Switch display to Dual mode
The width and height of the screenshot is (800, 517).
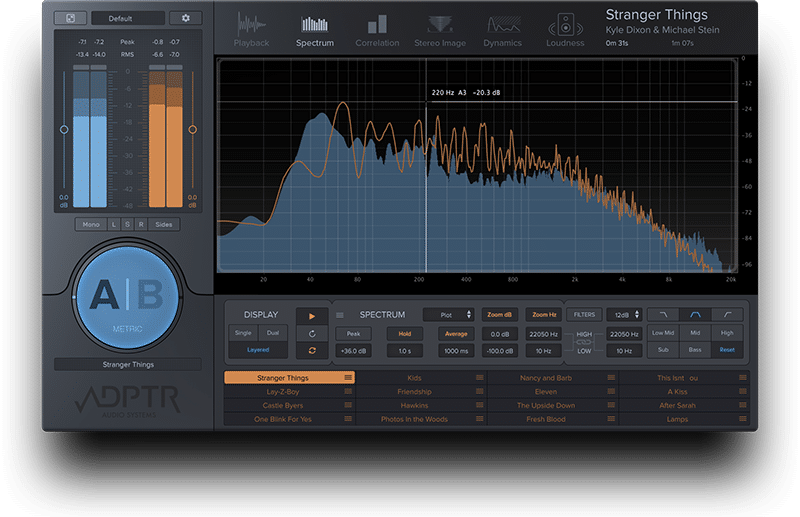tap(273, 333)
